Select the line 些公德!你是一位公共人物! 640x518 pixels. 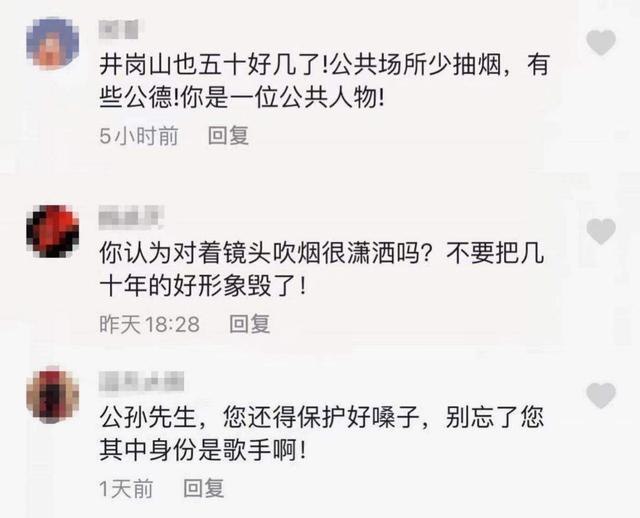tap(242, 98)
